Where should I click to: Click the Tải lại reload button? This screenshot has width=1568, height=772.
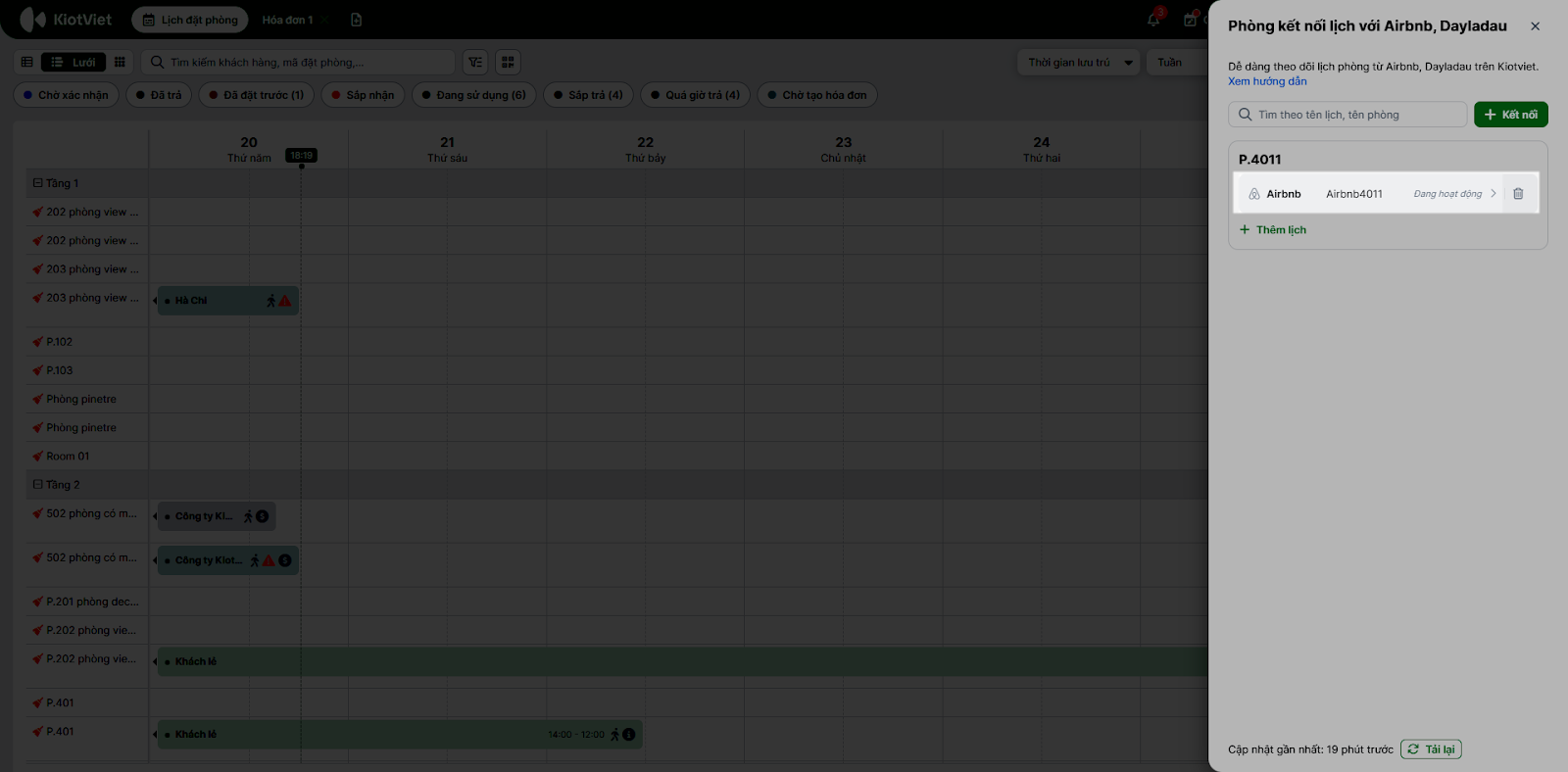click(x=1431, y=749)
